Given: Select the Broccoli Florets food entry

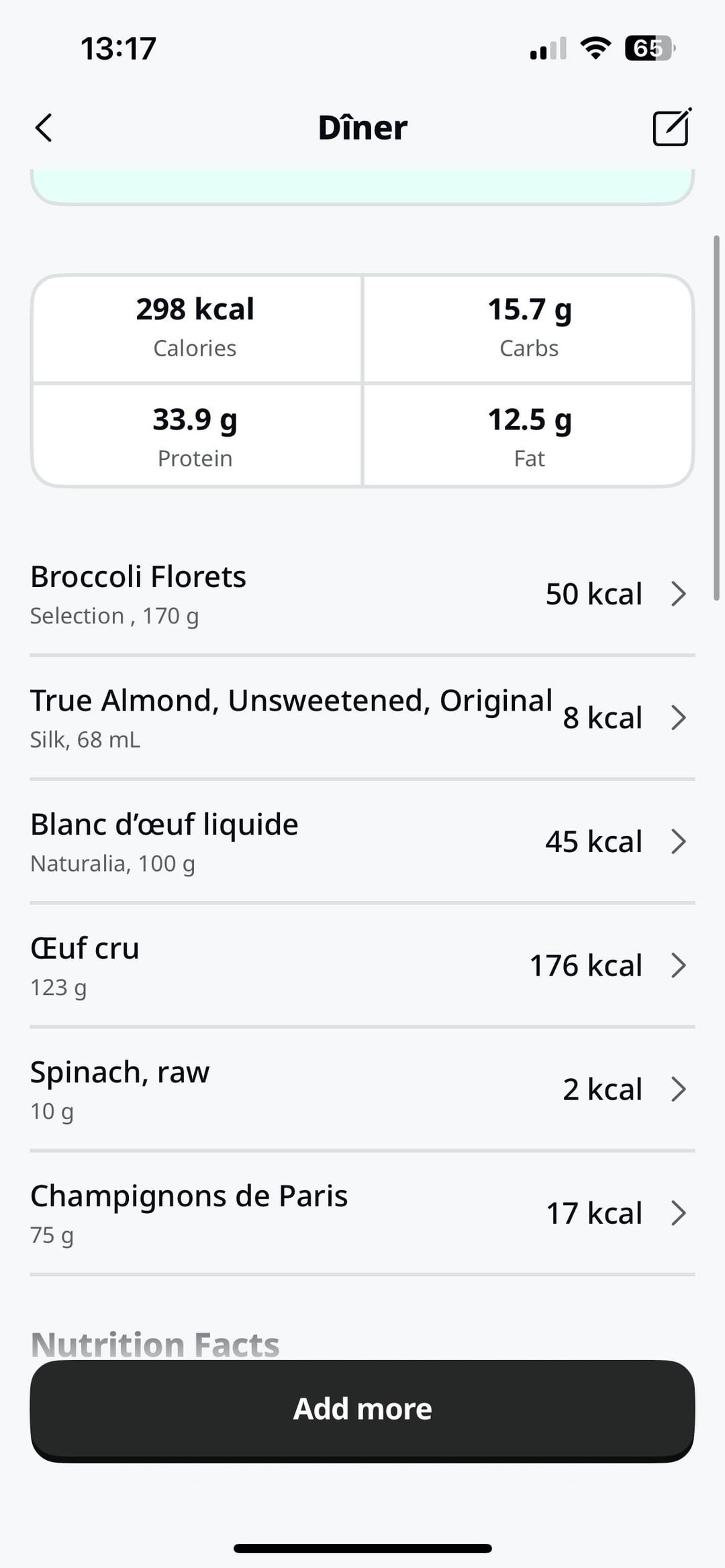Looking at the screenshot, I should pos(269,594).
